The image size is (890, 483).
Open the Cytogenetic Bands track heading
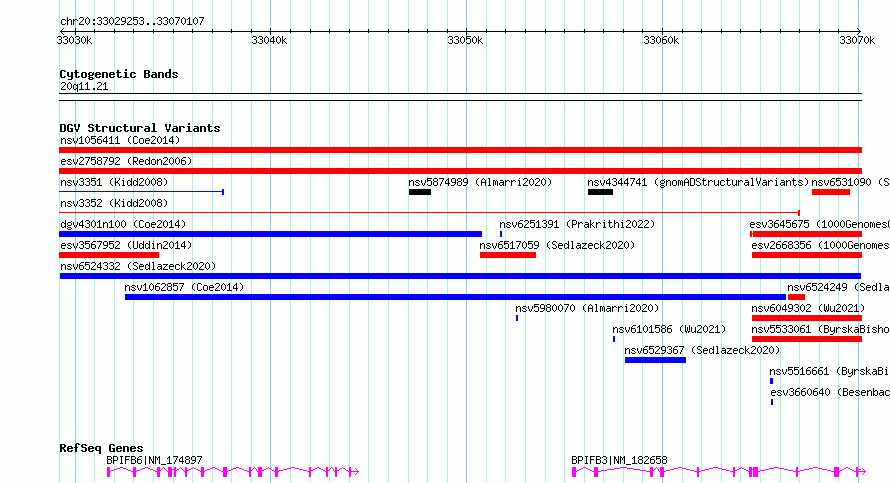coord(119,74)
